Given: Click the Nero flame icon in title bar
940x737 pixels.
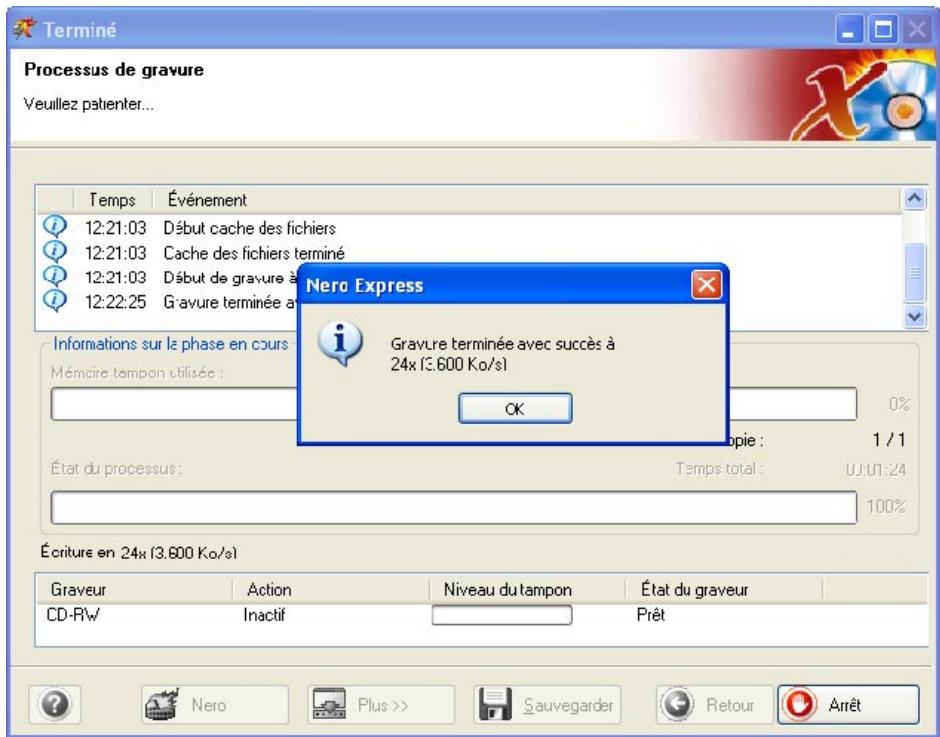Looking at the screenshot, I should pos(25,29).
